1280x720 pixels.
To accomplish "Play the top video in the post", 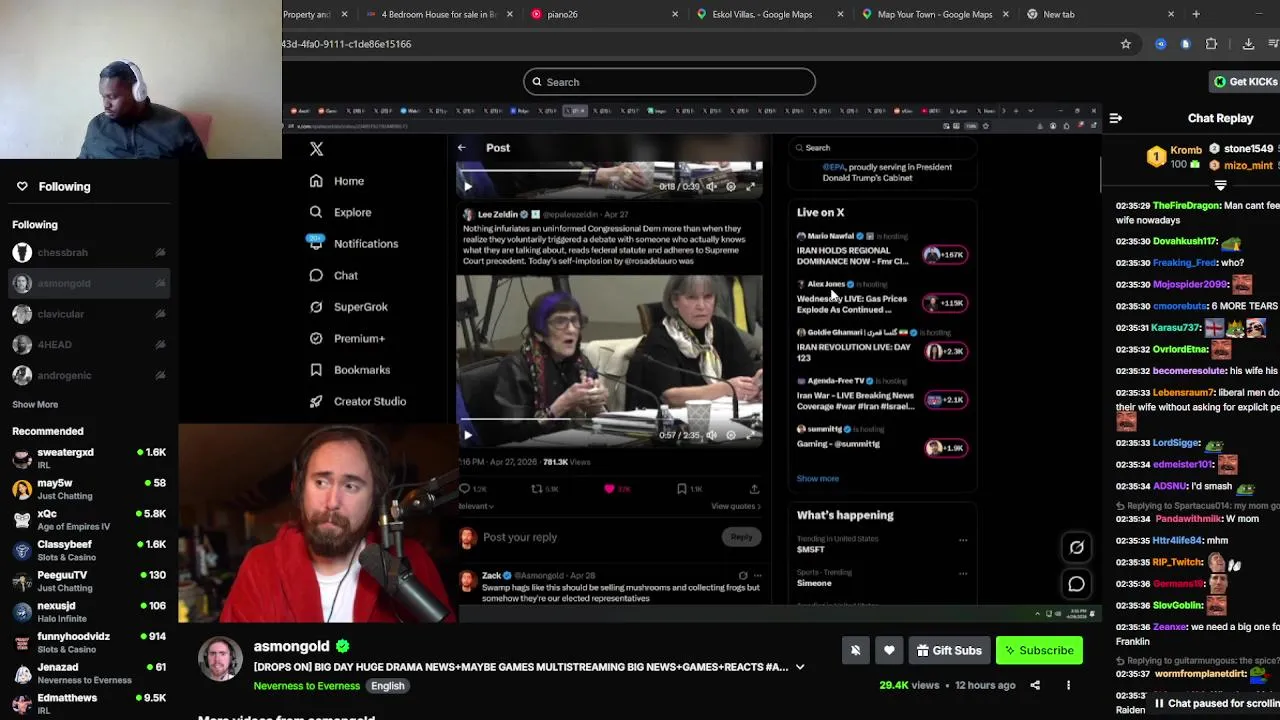I will pyautogui.click(x=467, y=186).
